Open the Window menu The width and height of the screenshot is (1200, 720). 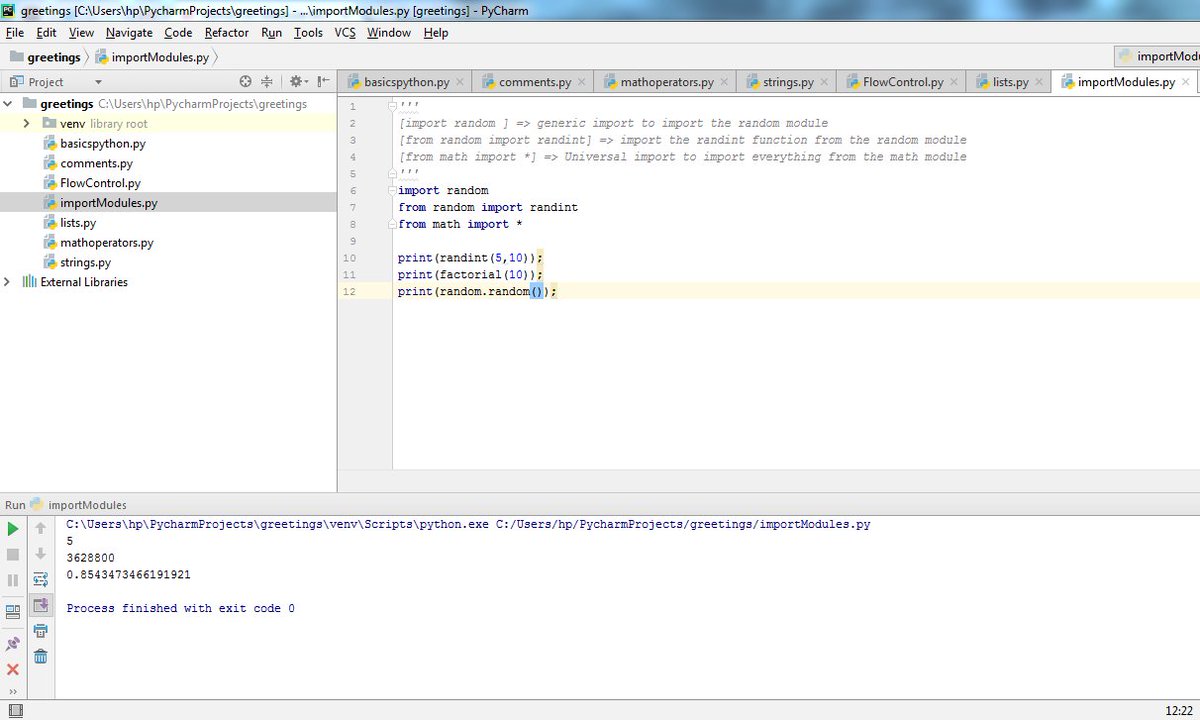[389, 33]
